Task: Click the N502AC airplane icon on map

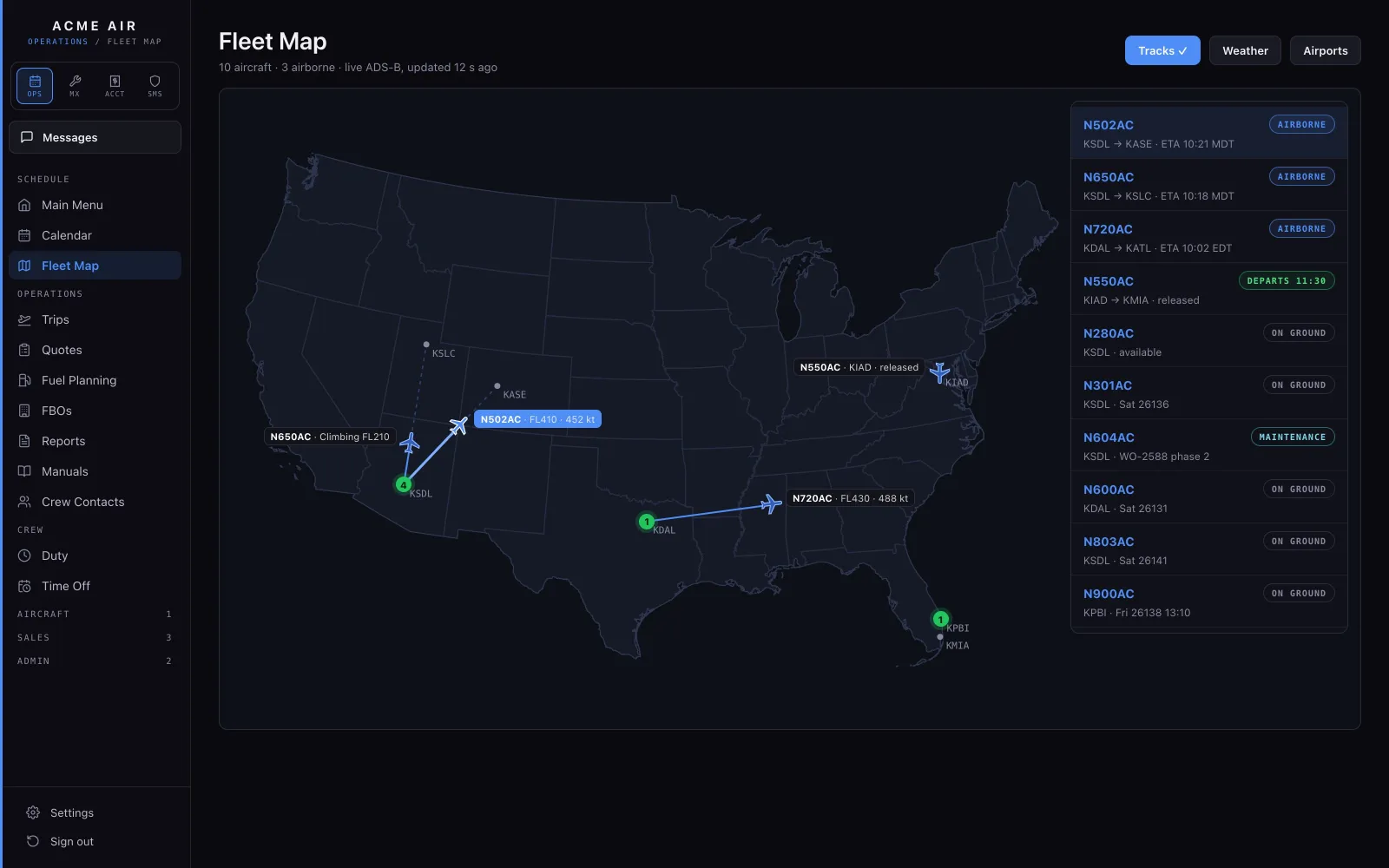Action: tap(458, 425)
